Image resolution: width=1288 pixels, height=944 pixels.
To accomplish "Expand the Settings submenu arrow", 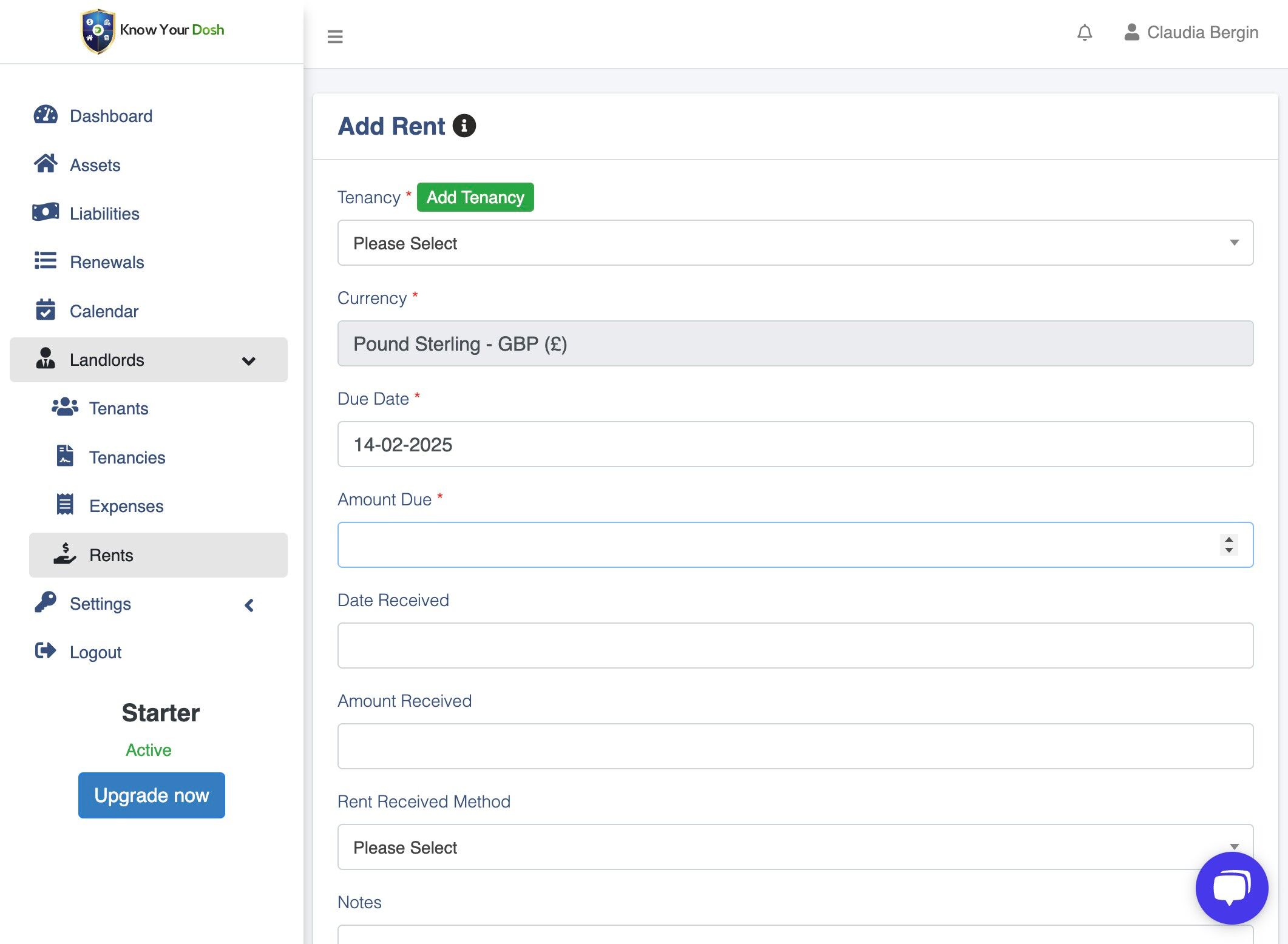I will point(249,605).
